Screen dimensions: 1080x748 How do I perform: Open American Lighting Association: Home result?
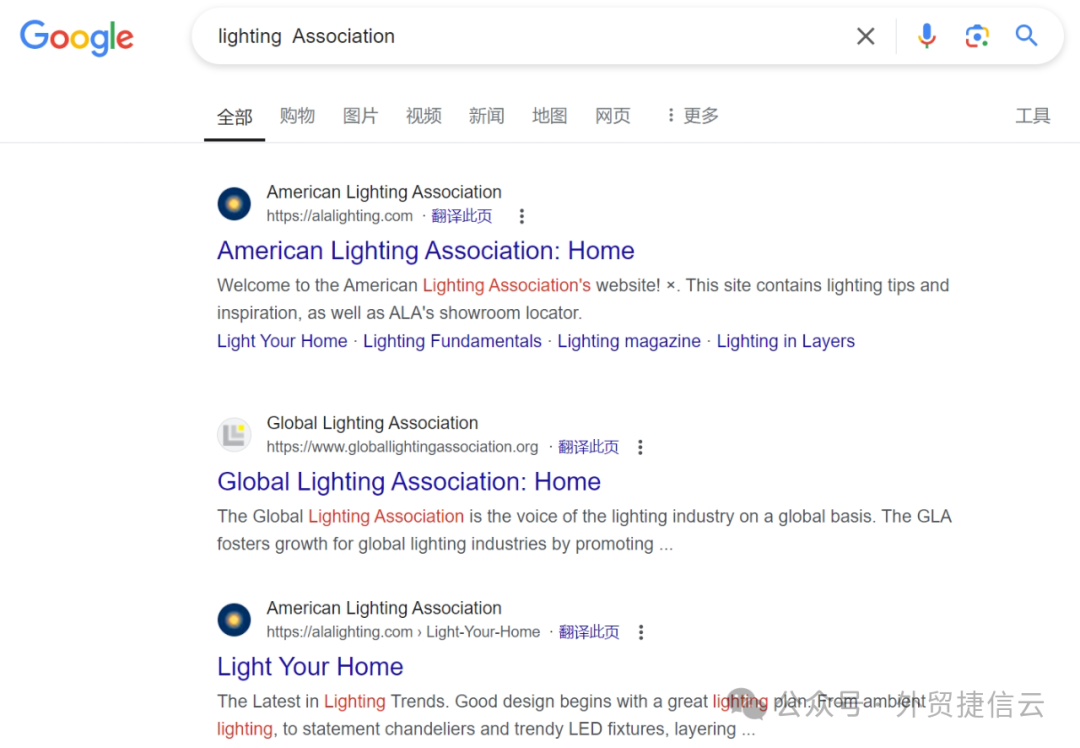tap(426, 251)
